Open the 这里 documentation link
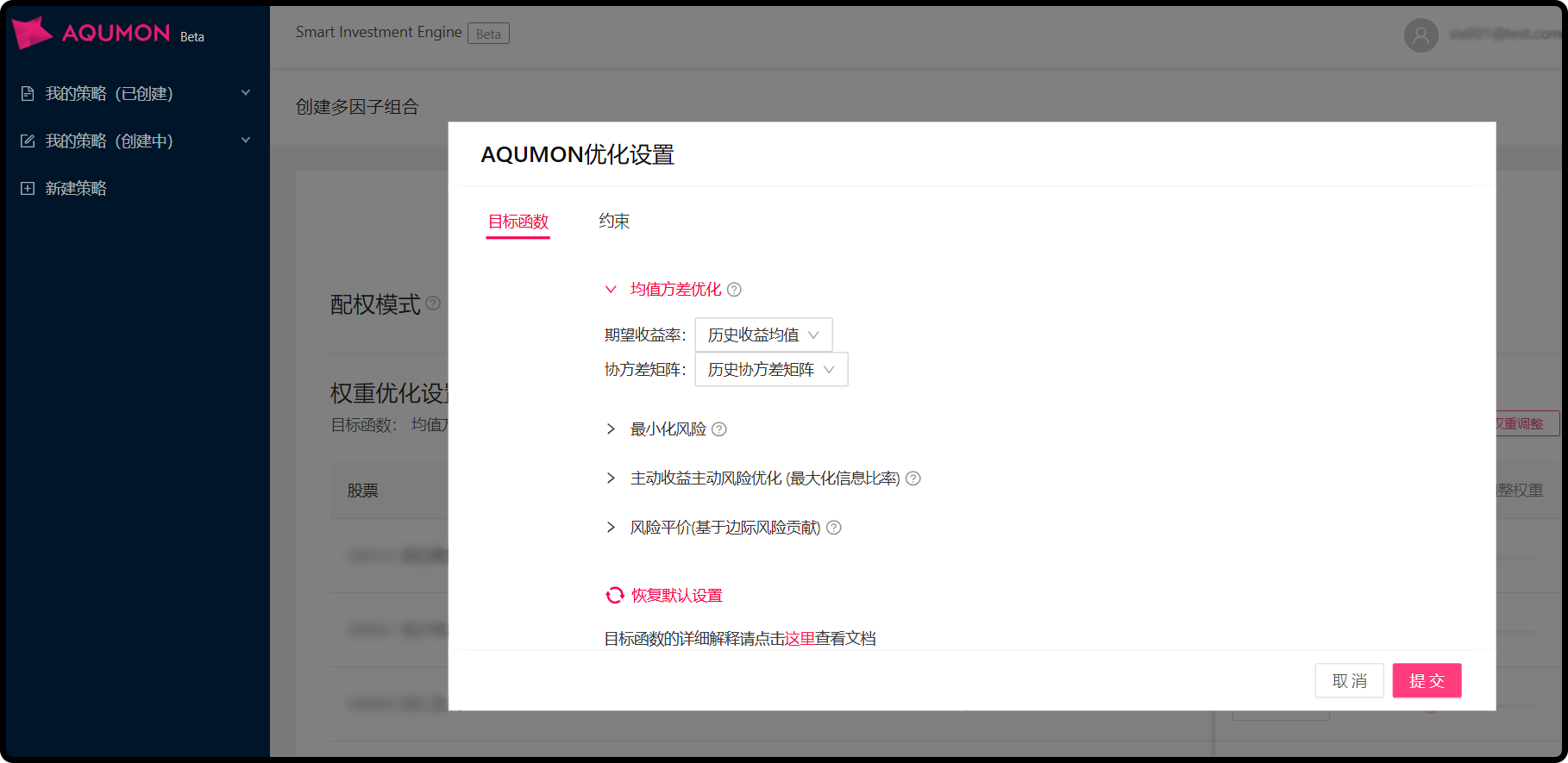 800,639
